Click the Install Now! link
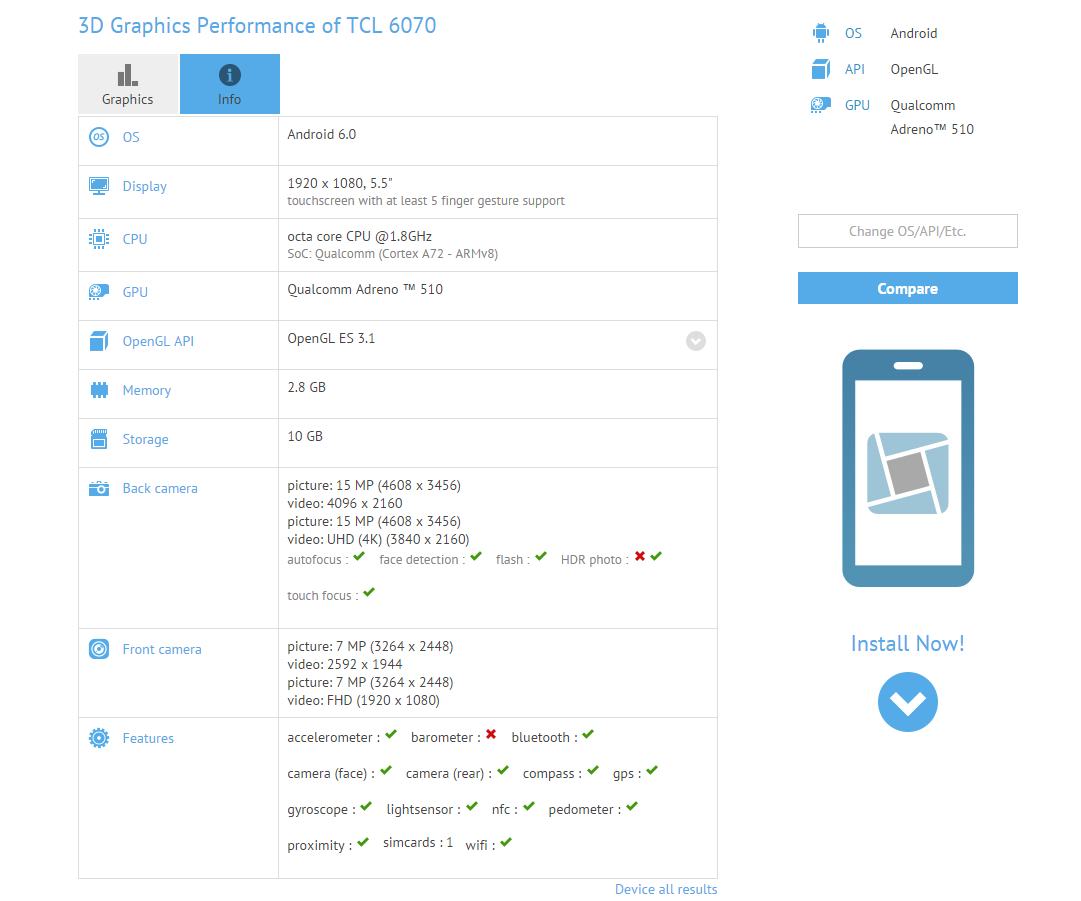1081x901 pixels. pyautogui.click(x=907, y=644)
